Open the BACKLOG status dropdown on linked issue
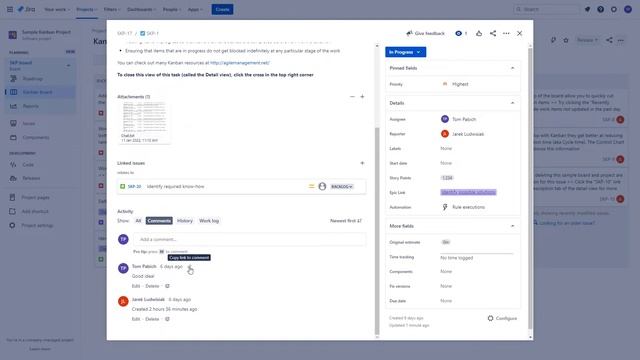 342,187
